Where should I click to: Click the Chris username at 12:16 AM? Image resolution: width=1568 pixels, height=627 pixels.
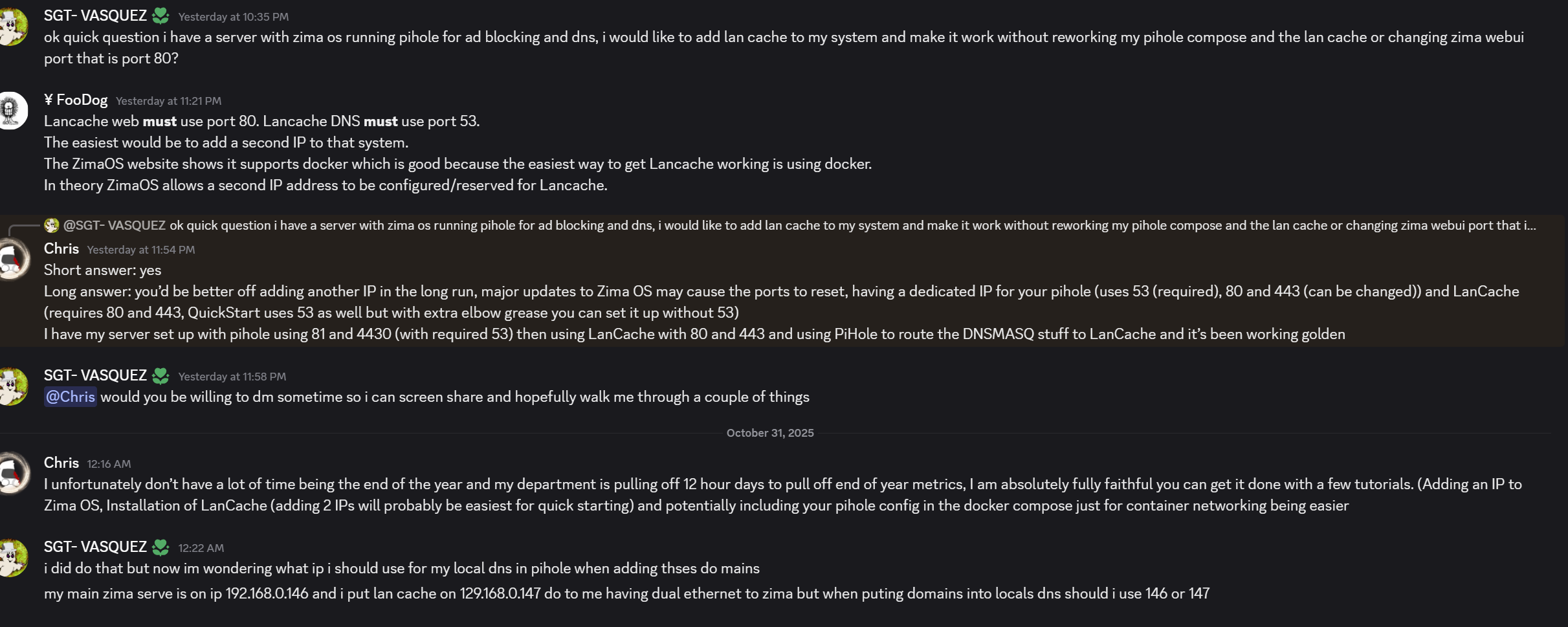[x=61, y=463]
